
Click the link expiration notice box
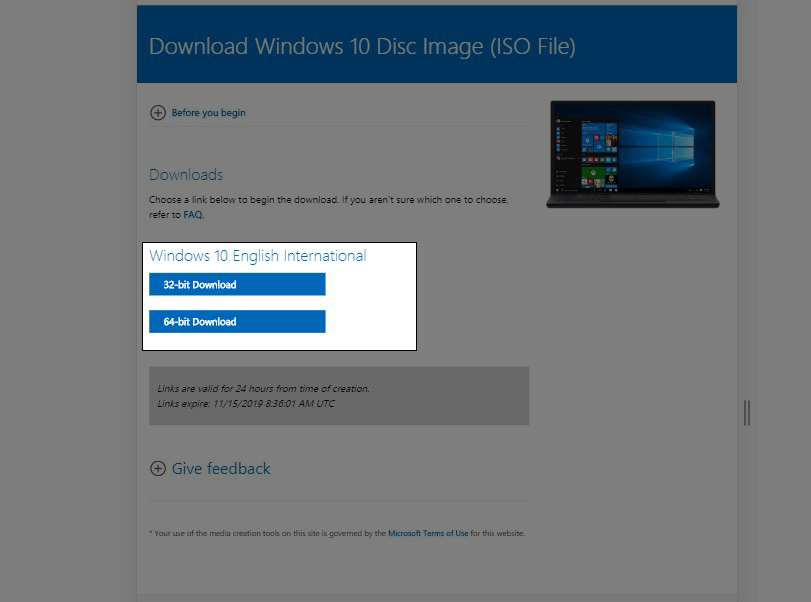(x=338, y=395)
